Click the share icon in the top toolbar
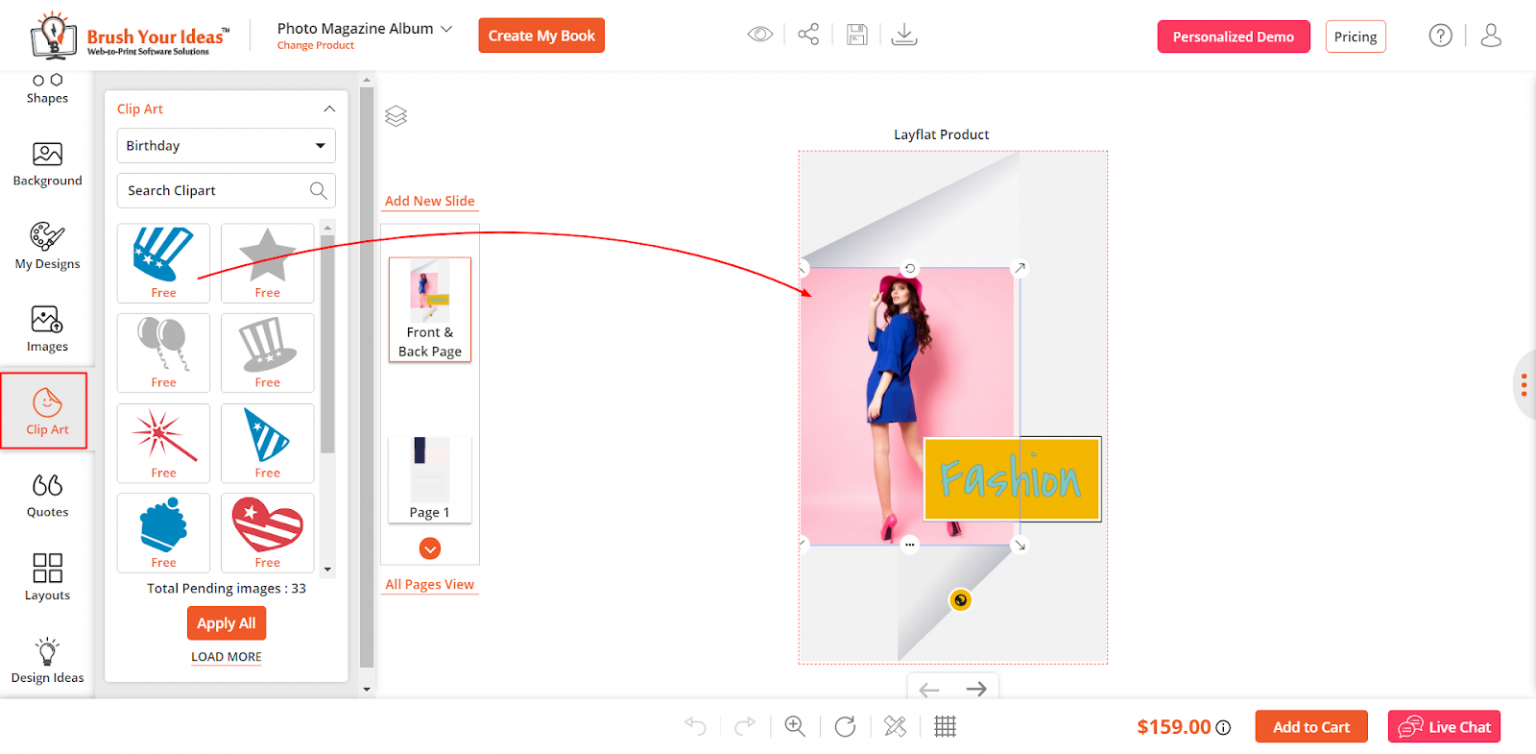Image resolution: width=1536 pixels, height=754 pixels. click(x=808, y=33)
